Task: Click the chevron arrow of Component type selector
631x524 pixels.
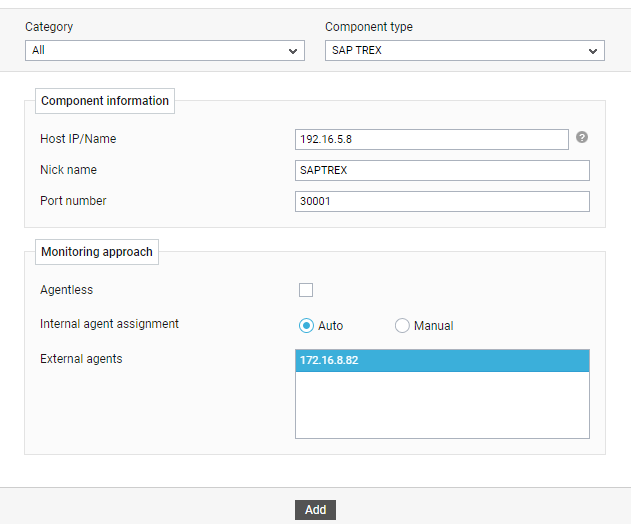Action: coord(593,51)
